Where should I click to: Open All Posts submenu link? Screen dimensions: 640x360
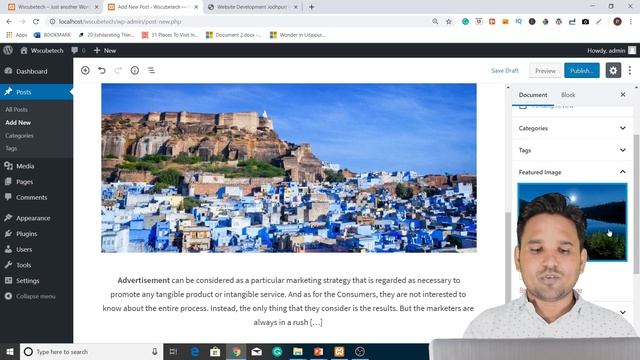tap(16, 109)
